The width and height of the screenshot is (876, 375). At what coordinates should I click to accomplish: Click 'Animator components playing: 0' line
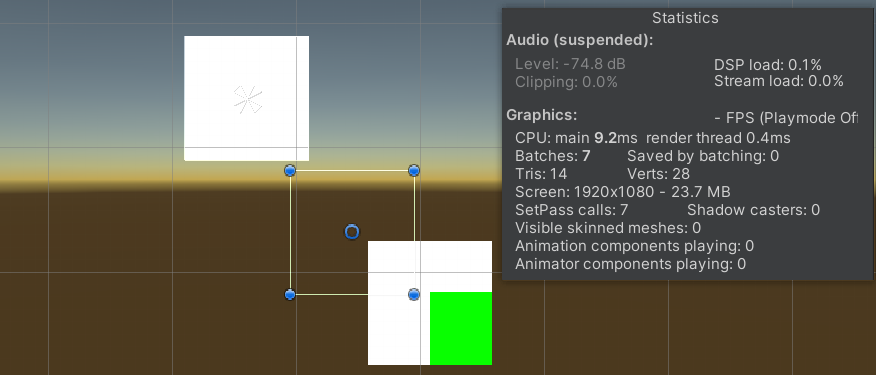point(630,264)
